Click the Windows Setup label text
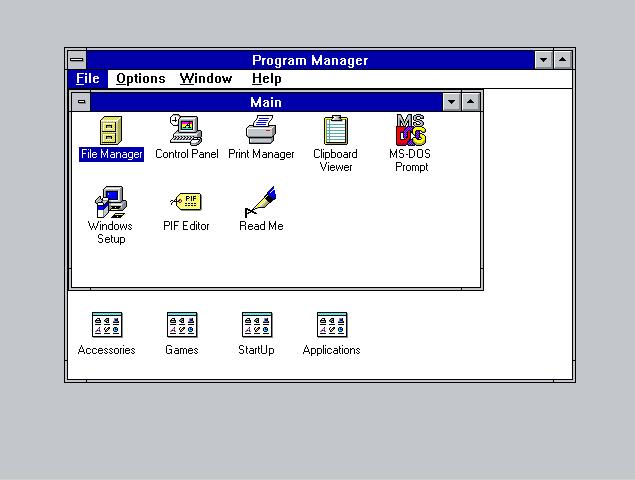 click(110, 233)
